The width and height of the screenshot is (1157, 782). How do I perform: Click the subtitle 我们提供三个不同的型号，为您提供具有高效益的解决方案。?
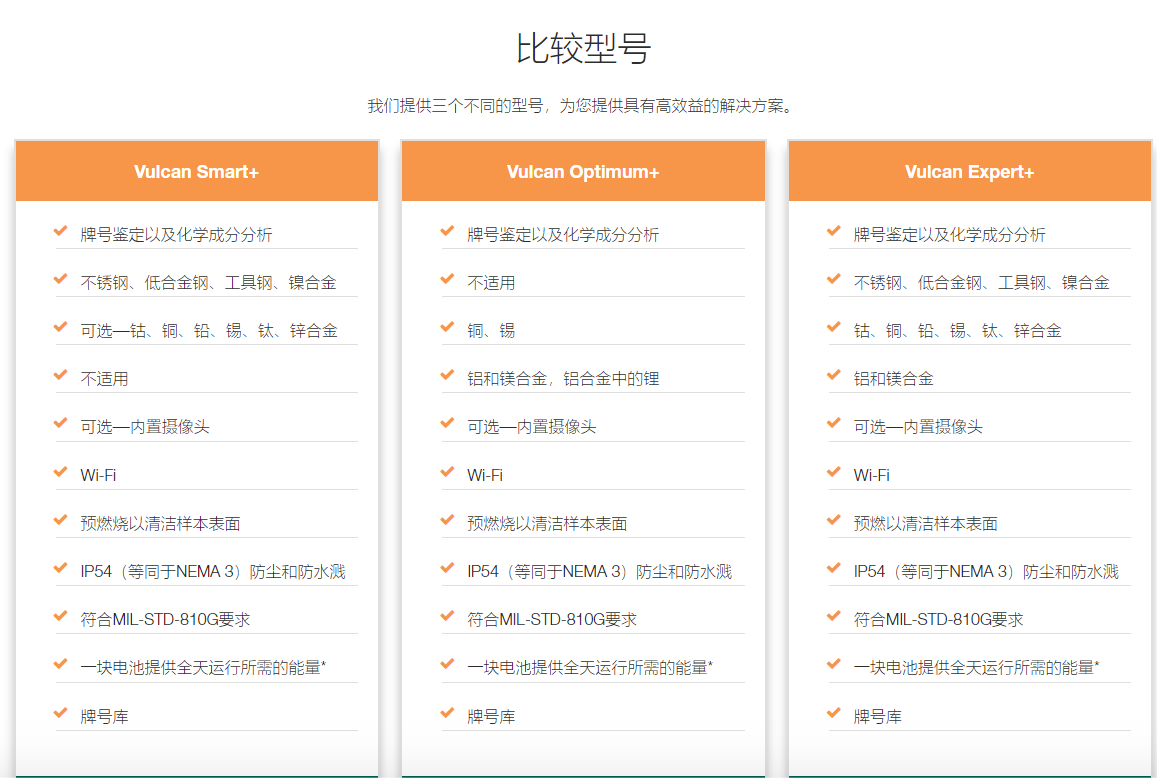point(583,106)
